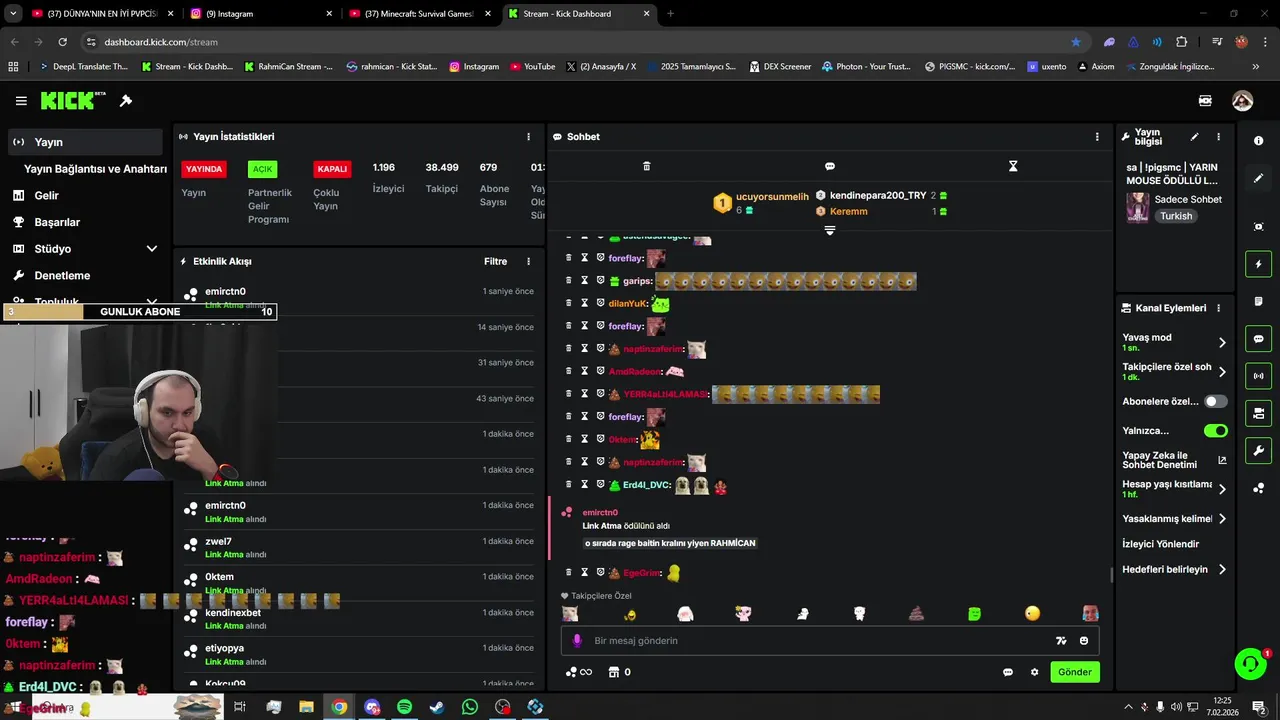Click the three-dots cluster icon in the right sidebar

tap(1258, 488)
